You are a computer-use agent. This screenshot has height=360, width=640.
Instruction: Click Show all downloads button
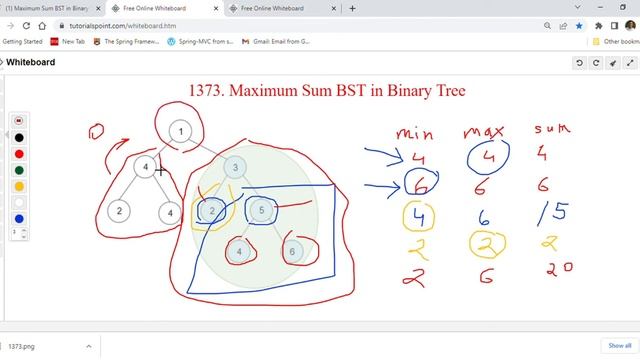pos(620,346)
